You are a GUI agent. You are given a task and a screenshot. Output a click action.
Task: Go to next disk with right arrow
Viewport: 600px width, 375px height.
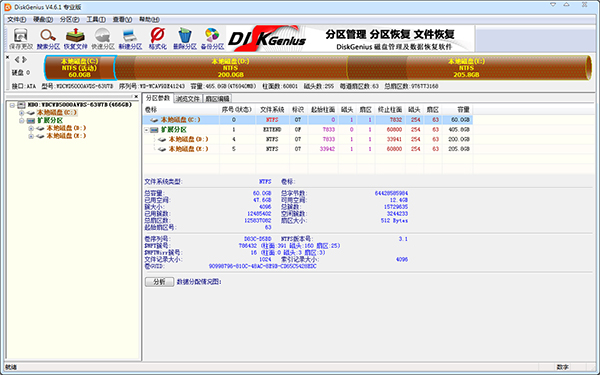pos(24,60)
